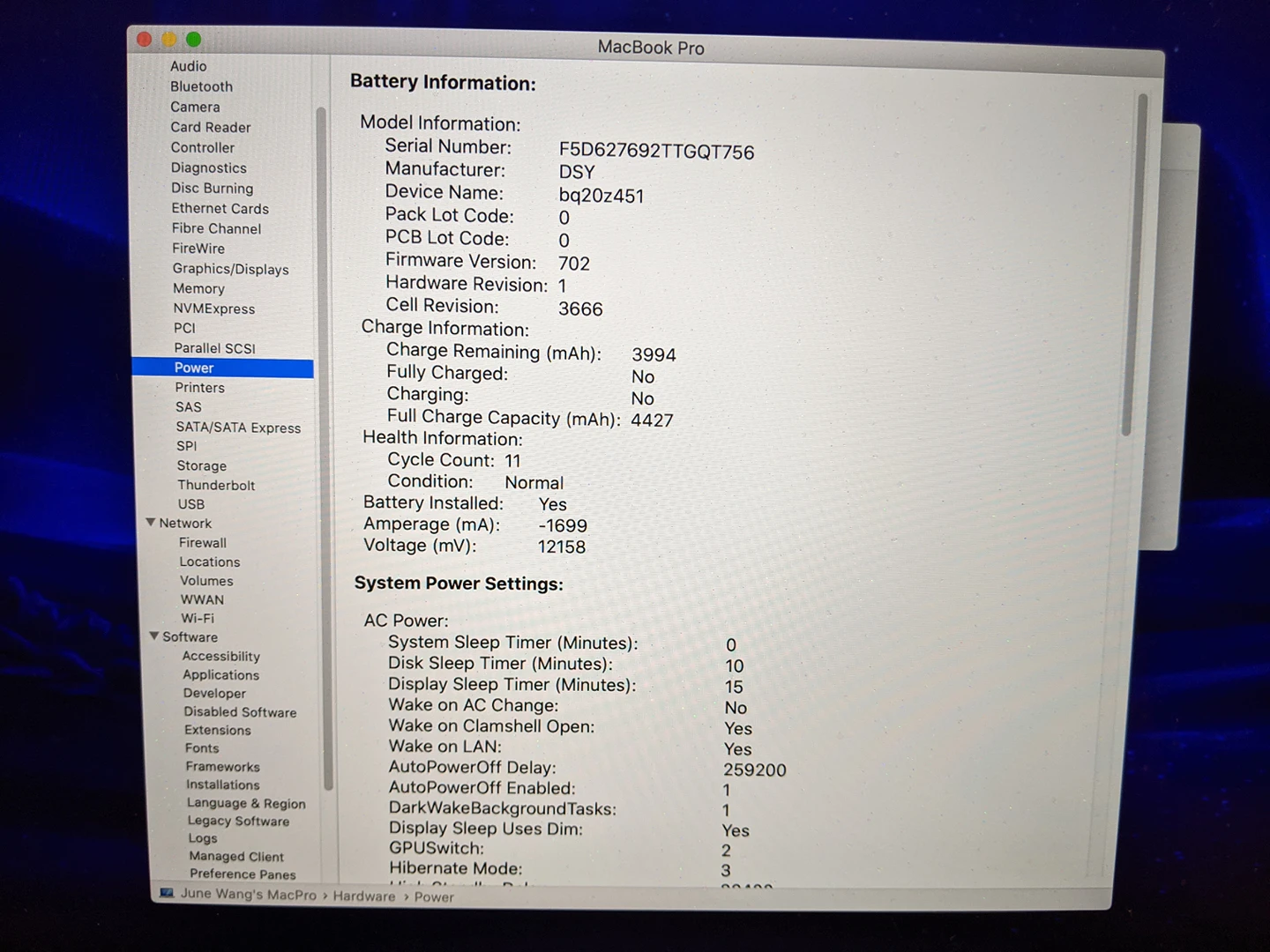Screen dimensions: 1270x952
Task: Click the Full Charge Capacity value 4427
Action: (x=652, y=420)
